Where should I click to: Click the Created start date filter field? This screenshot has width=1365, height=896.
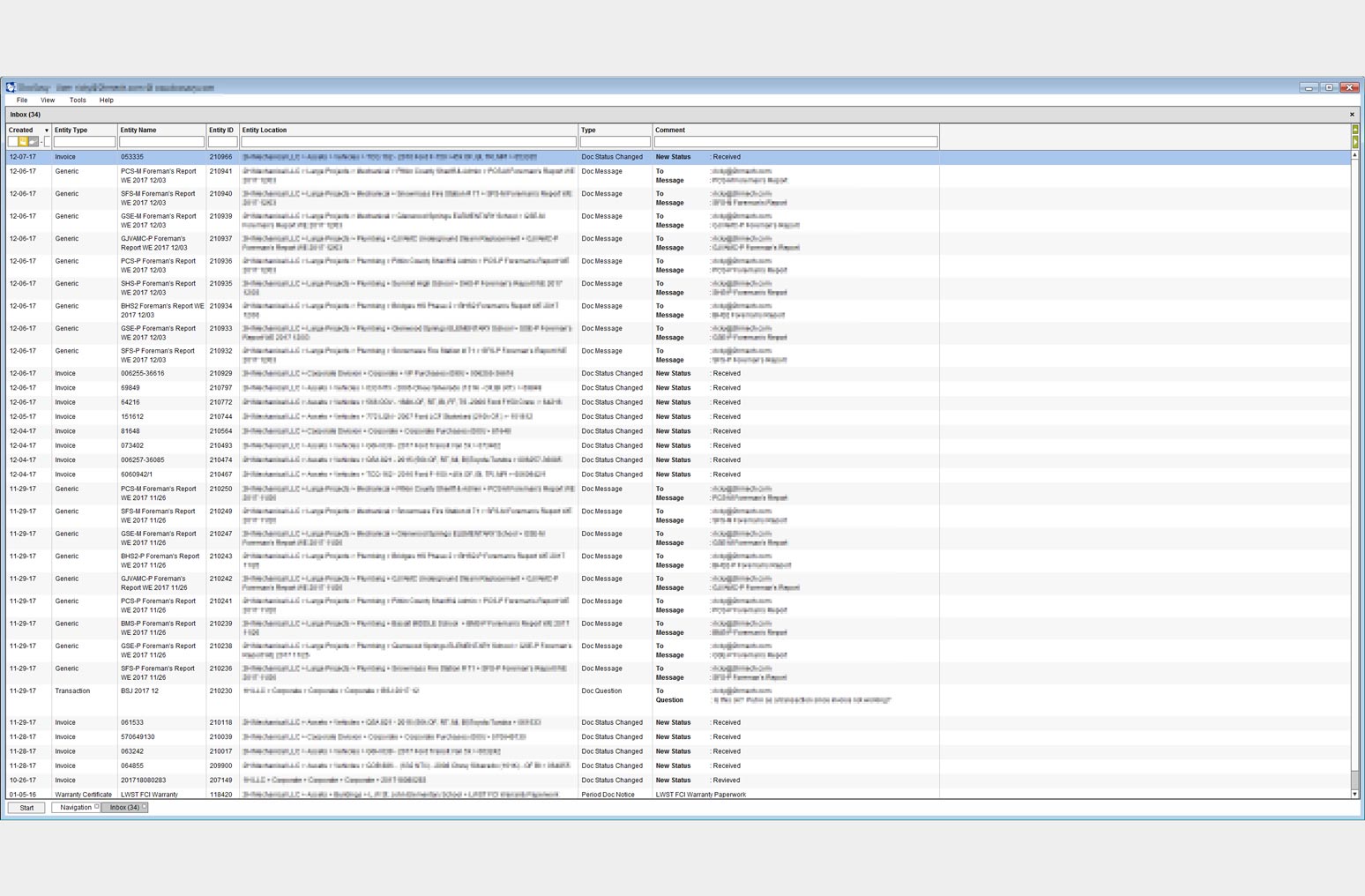[12, 142]
